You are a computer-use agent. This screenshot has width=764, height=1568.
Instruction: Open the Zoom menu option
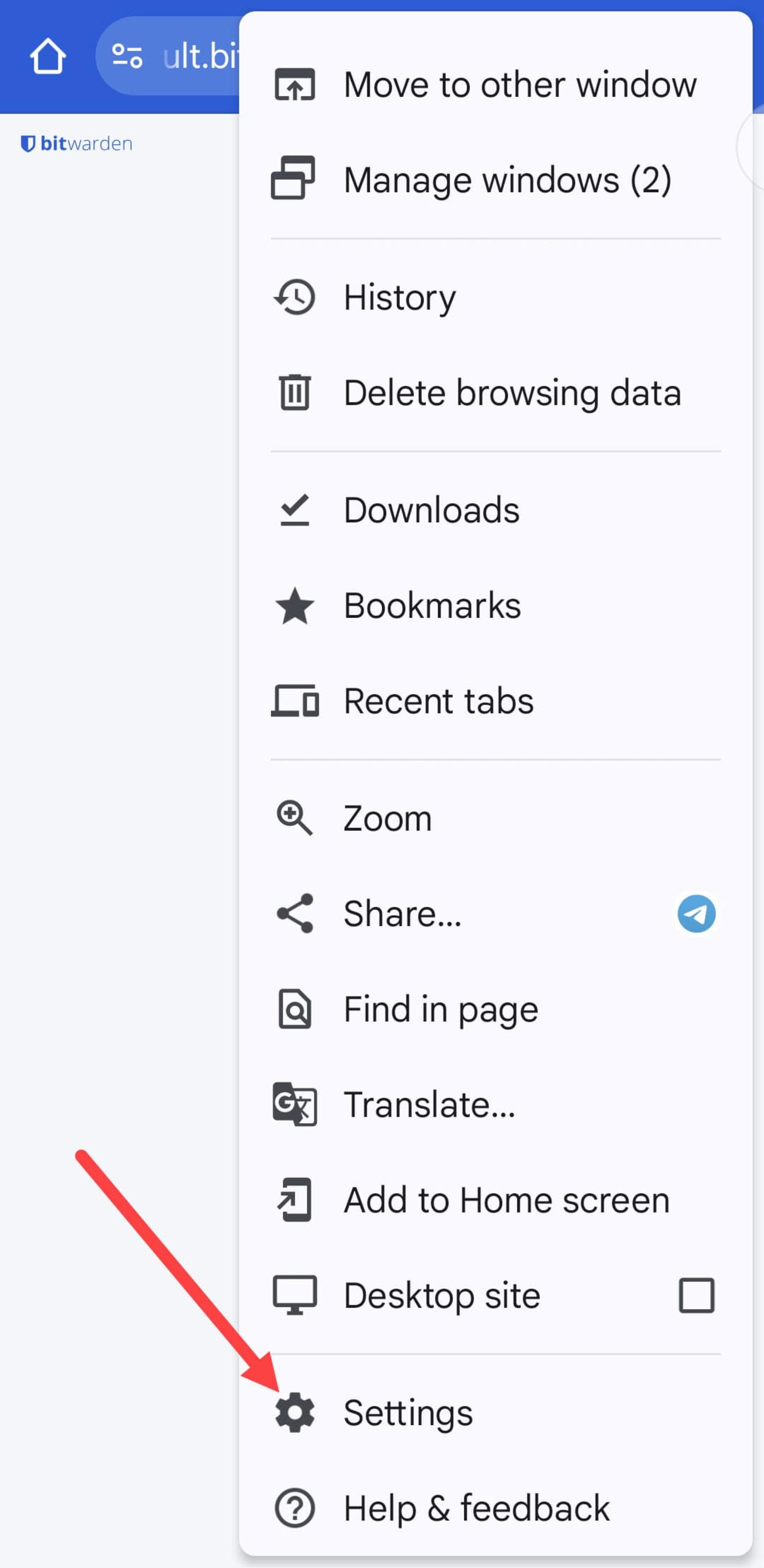pyautogui.click(x=495, y=818)
